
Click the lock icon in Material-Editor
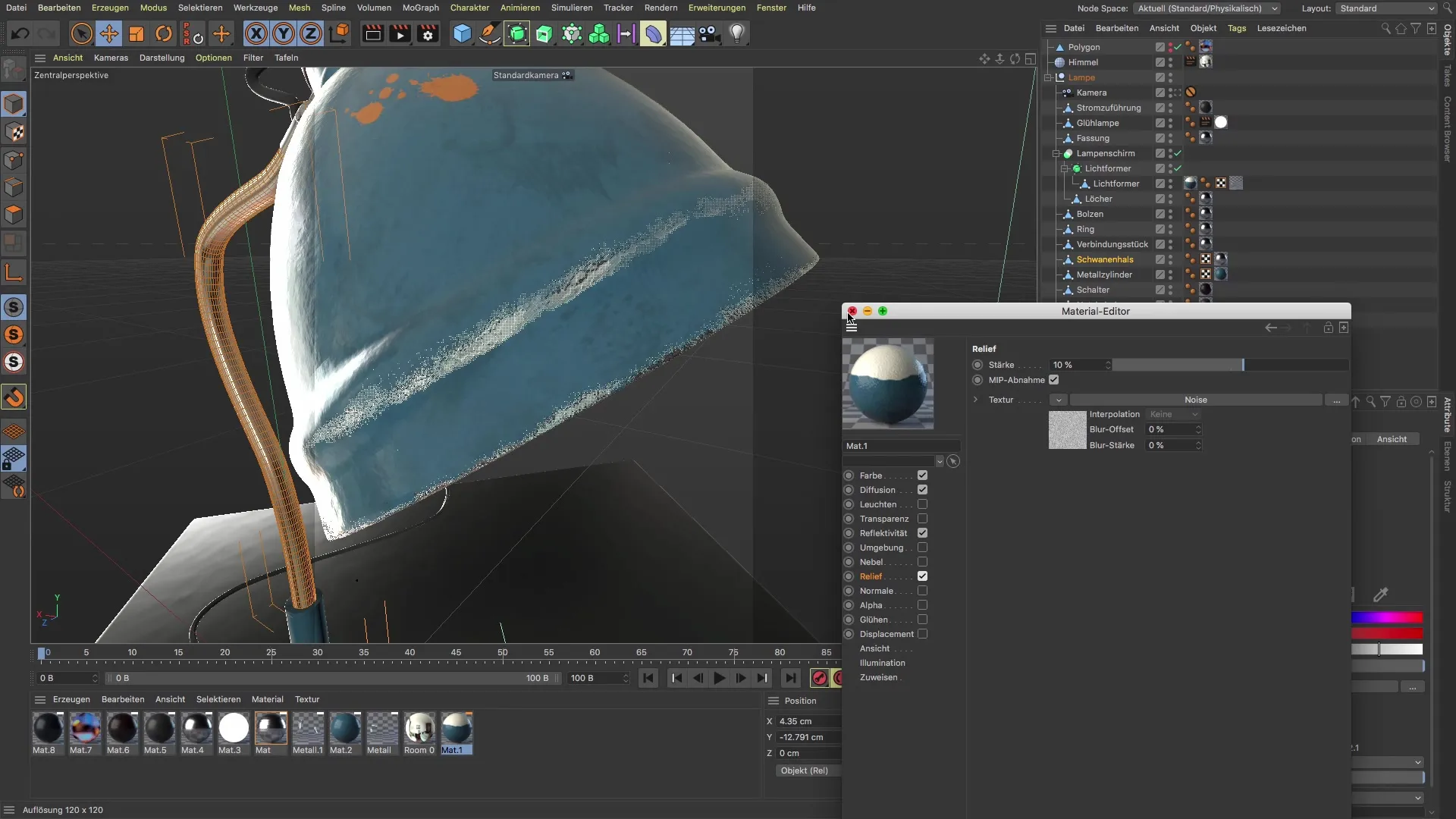pyautogui.click(x=1328, y=328)
